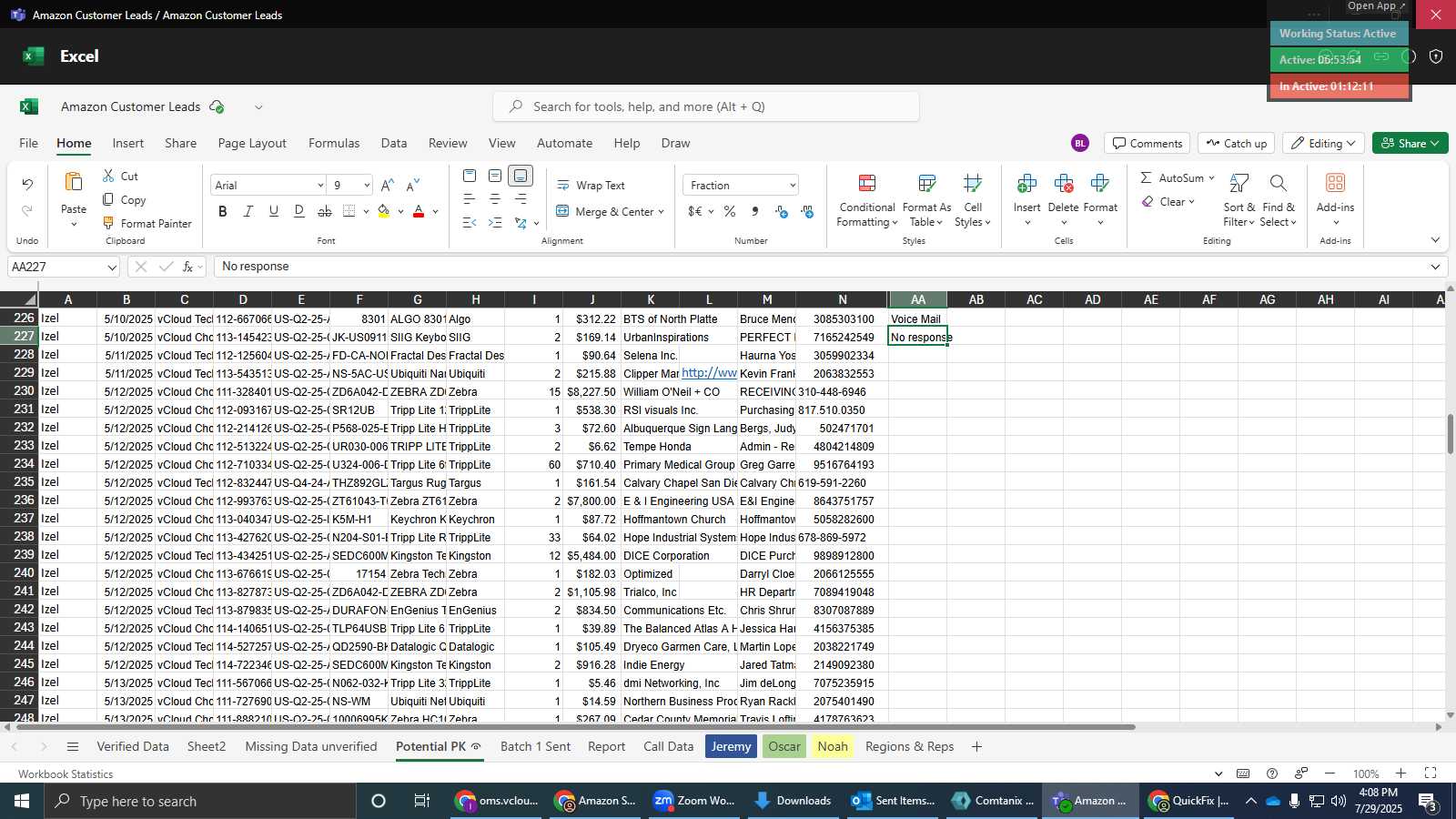
Task: Switch to the Regions & Reps sheet tab
Action: point(910,746)
